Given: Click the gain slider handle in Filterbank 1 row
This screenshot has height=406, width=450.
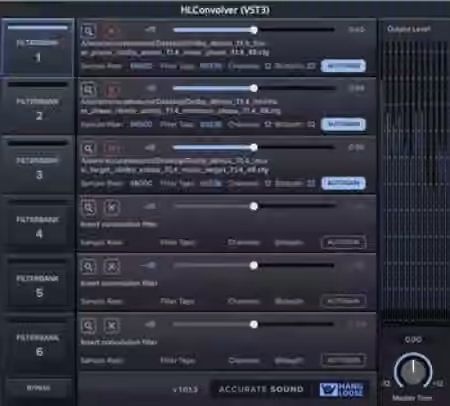Looking at the screenshot, I should coord(254,30).
